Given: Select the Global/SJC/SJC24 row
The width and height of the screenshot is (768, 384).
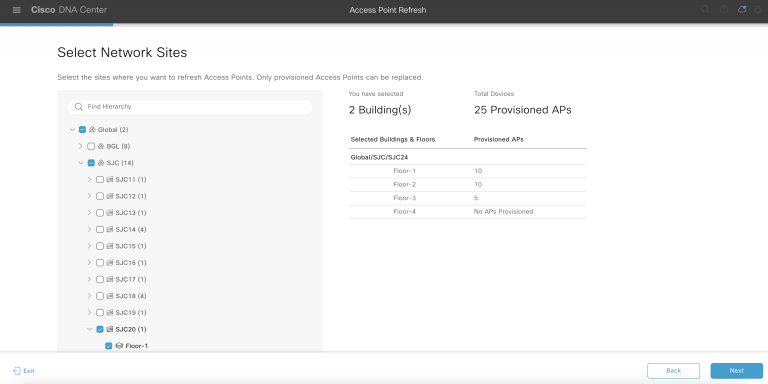Looking at the screenshot, I should (x=467, y=158).
